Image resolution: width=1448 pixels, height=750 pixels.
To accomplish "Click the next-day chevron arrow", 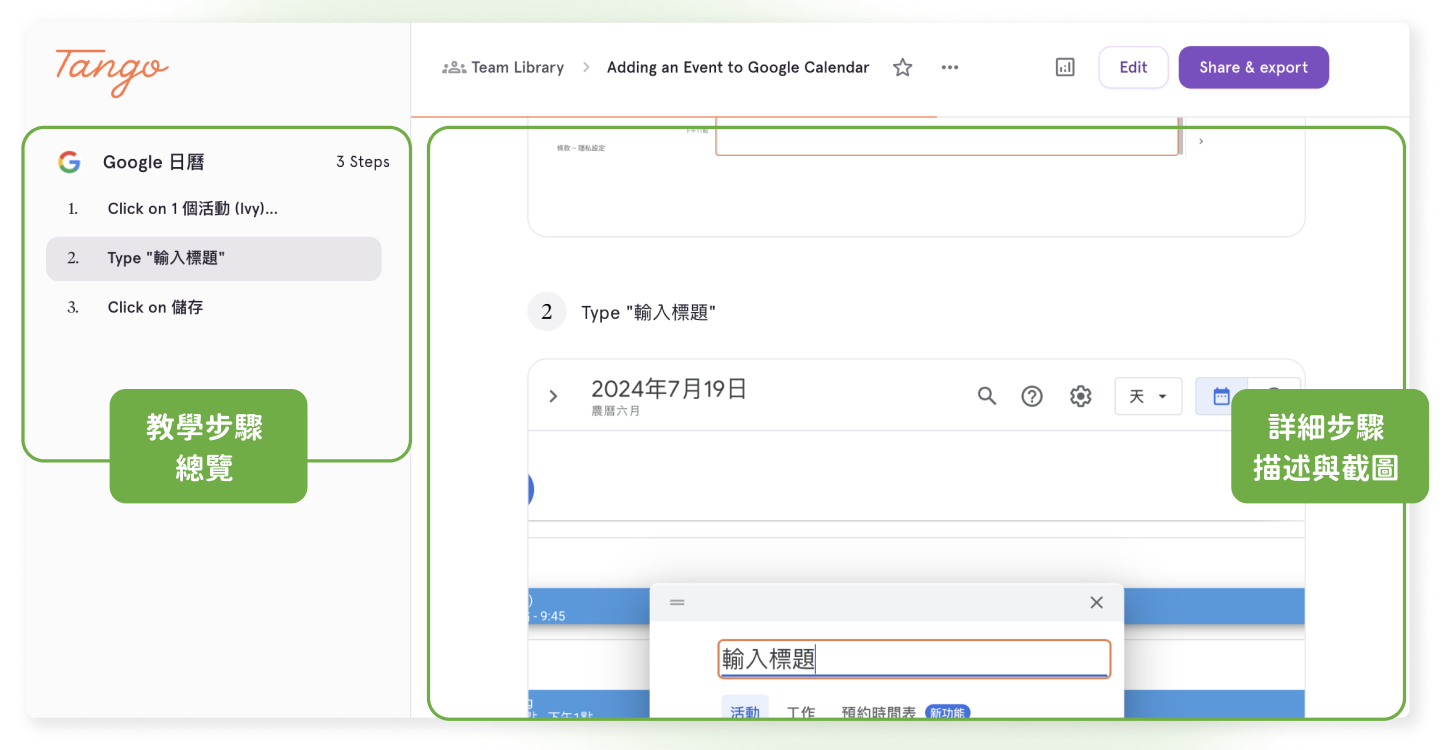I will tap(553, 396).
